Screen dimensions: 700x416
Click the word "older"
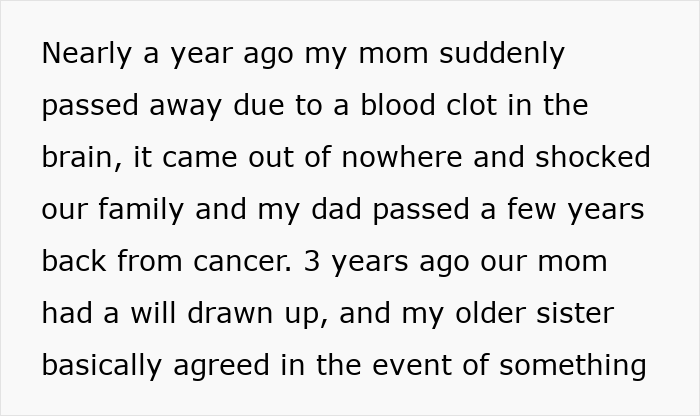pos(492,313)
